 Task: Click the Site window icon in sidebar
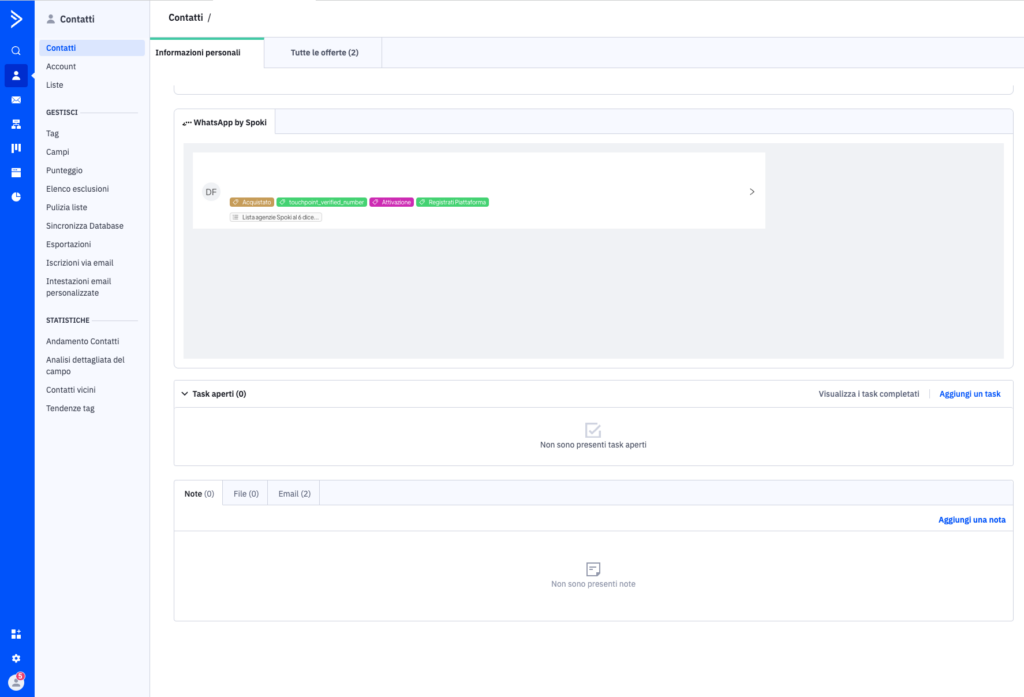[x=16, y=172]
